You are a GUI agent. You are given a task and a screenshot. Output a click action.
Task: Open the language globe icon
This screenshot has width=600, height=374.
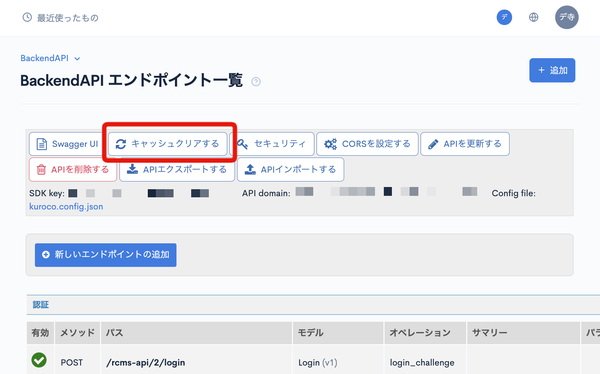(x=533, y=17)
